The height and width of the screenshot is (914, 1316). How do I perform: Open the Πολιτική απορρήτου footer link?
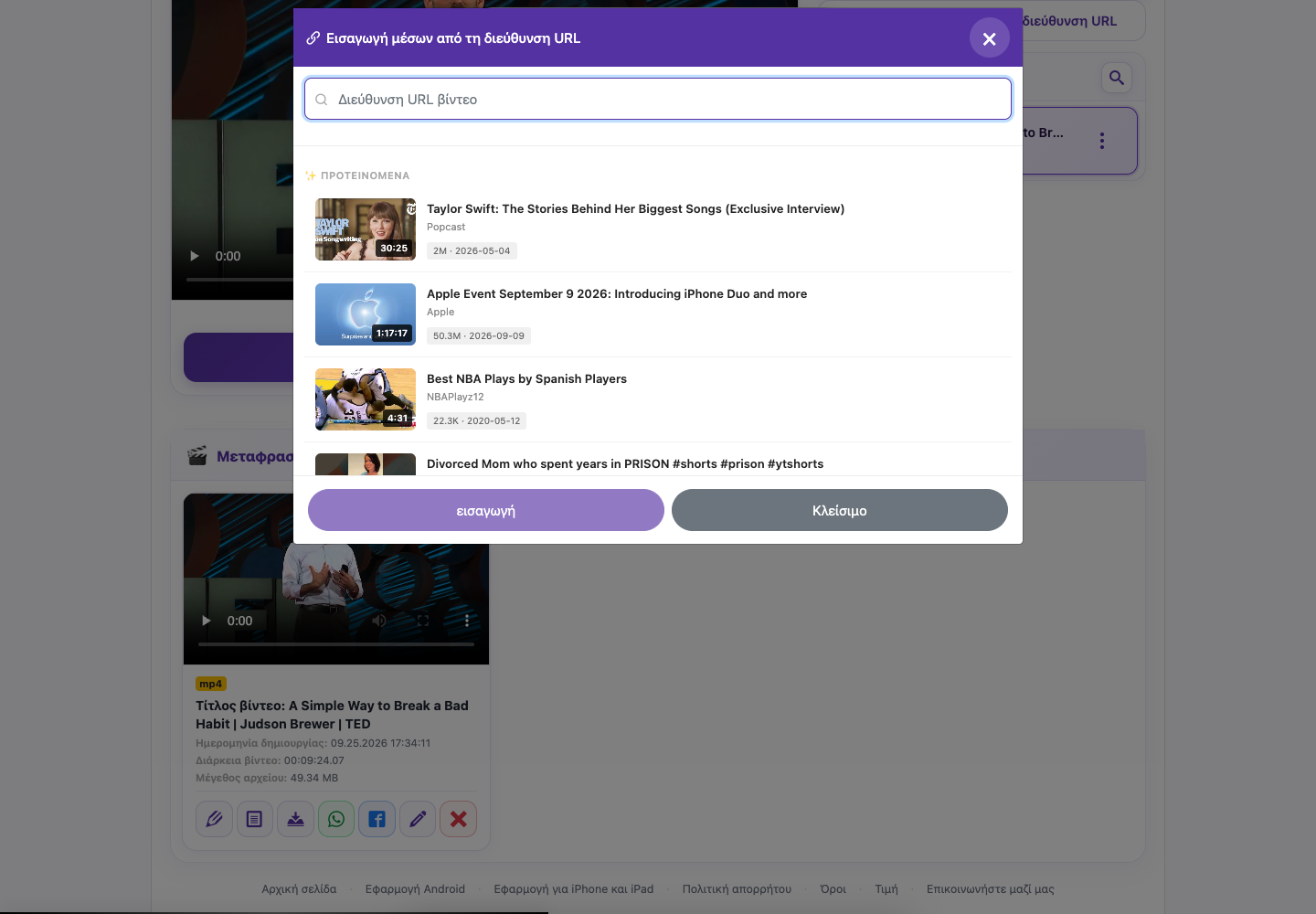(x=737, y=888)
